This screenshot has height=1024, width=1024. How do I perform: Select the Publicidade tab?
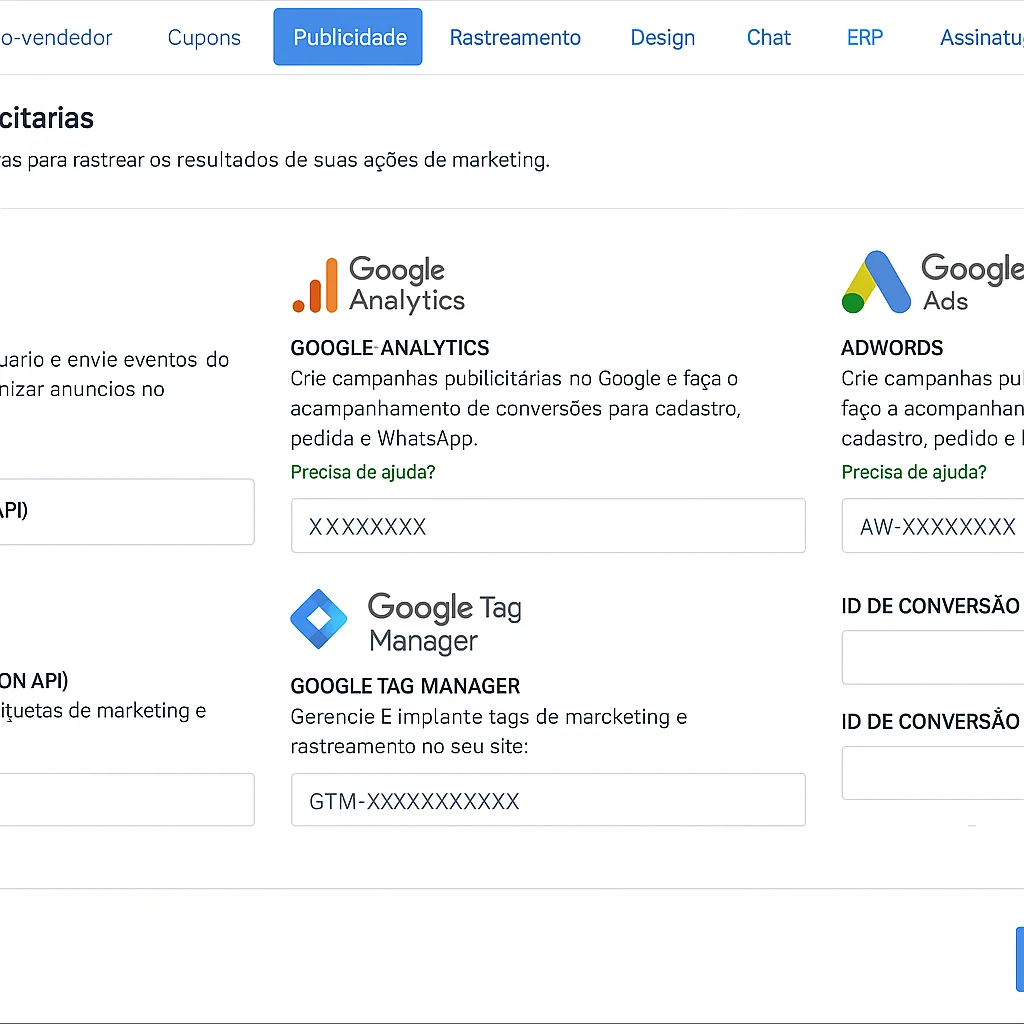coord(347,37)
